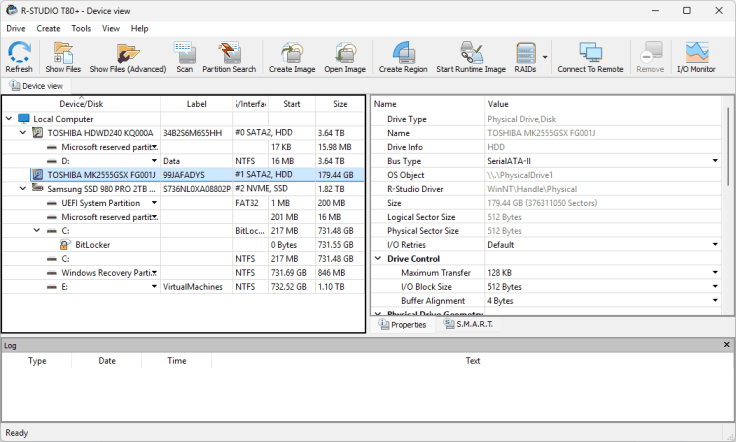Collapse the Local Computer tree node
Image resolution: width=736 pixels, height=442 pixels.
(x=9, y=118)
